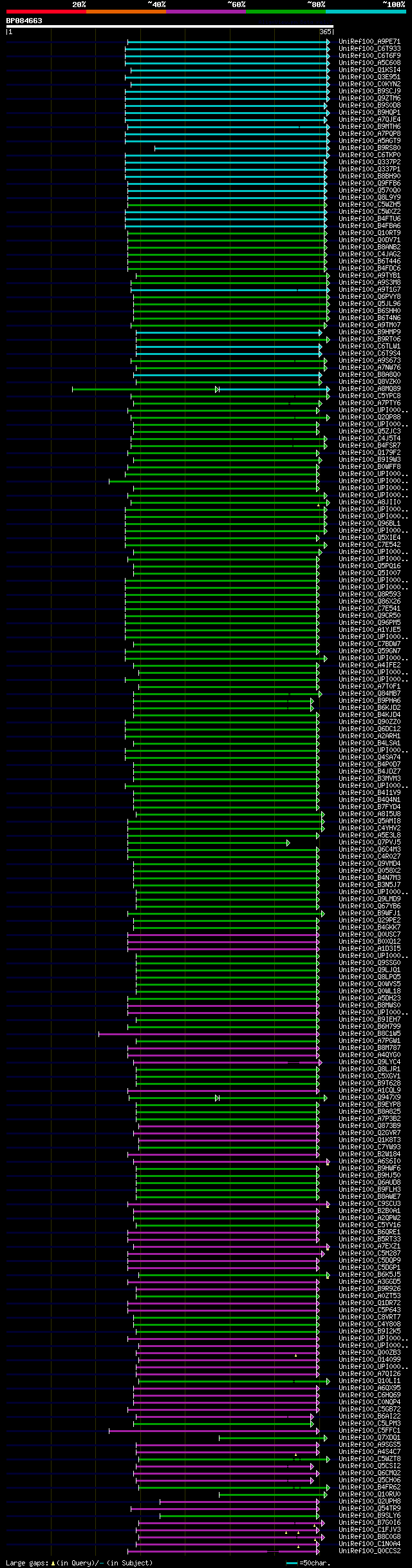Choose the UniRef100_Q8L9Y9 hit label
Image resolution: width=412 pixels, height=1568 pixels.
coord(370,198)
